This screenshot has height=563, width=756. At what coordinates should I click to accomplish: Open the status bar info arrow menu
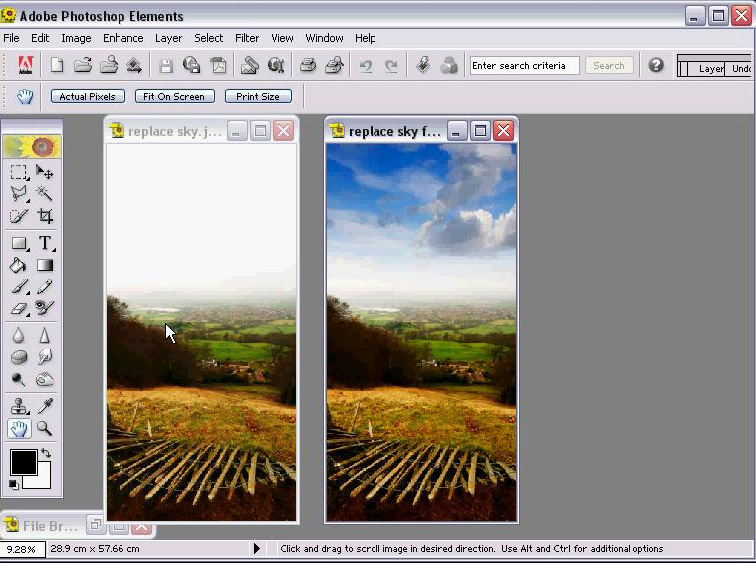coord(257,549)
